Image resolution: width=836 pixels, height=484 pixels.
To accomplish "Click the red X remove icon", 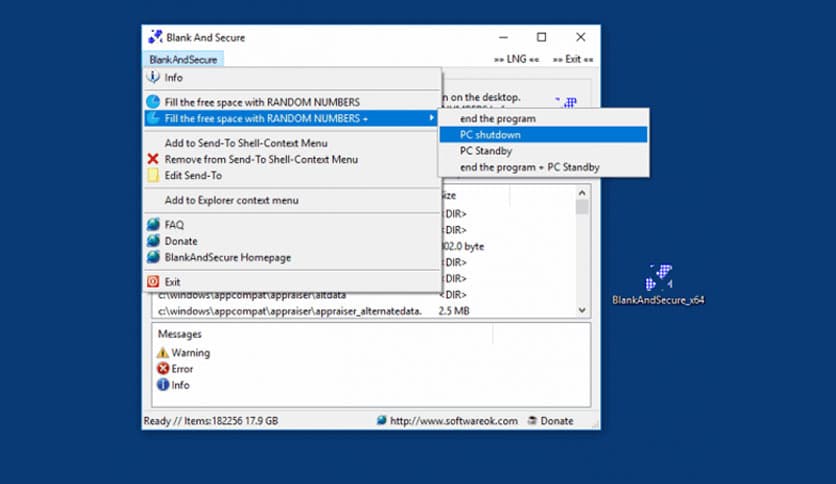I will [153, 159].
